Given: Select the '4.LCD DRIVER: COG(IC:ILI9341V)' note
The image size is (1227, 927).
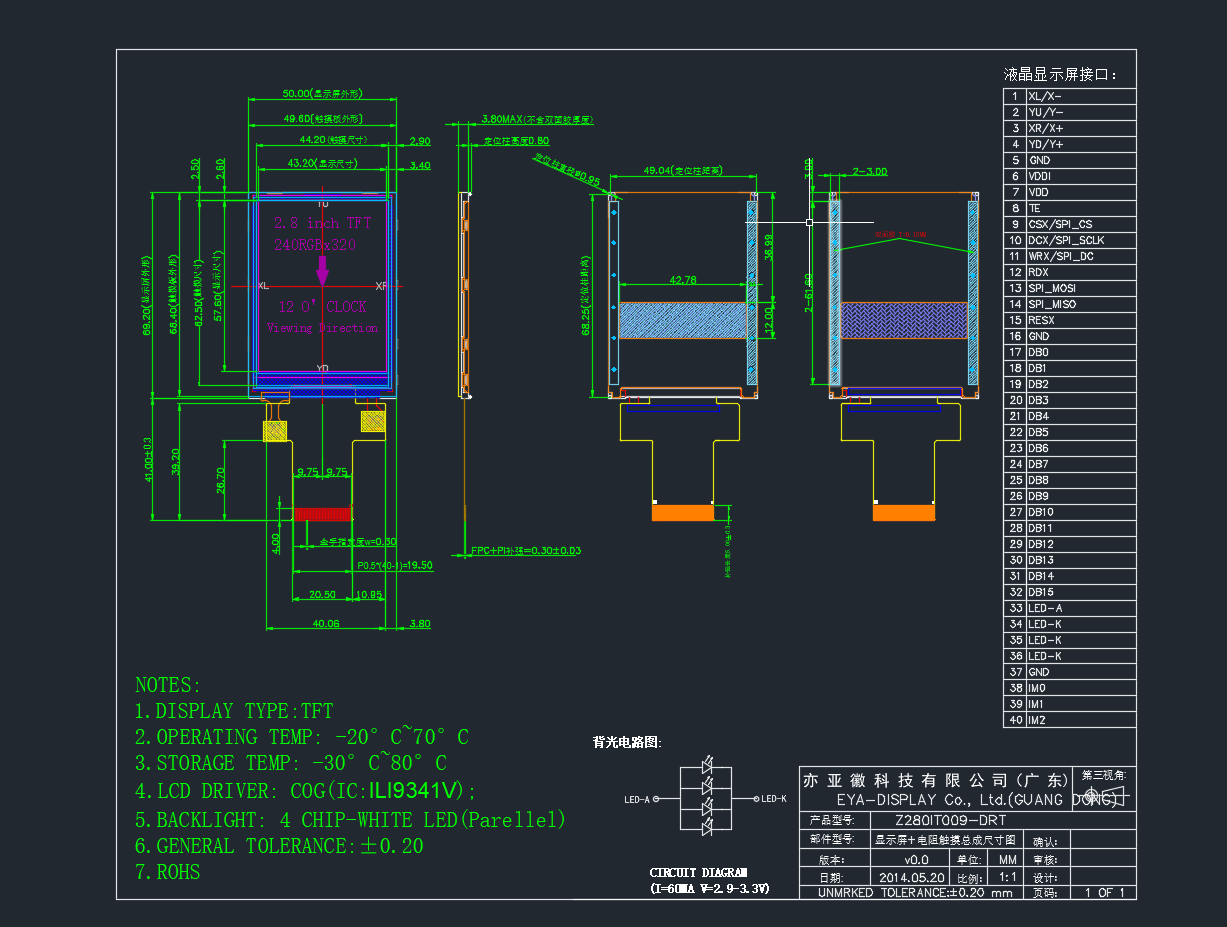Looking at the screenshot, I should pyautogui.click(x=306, y=791).
